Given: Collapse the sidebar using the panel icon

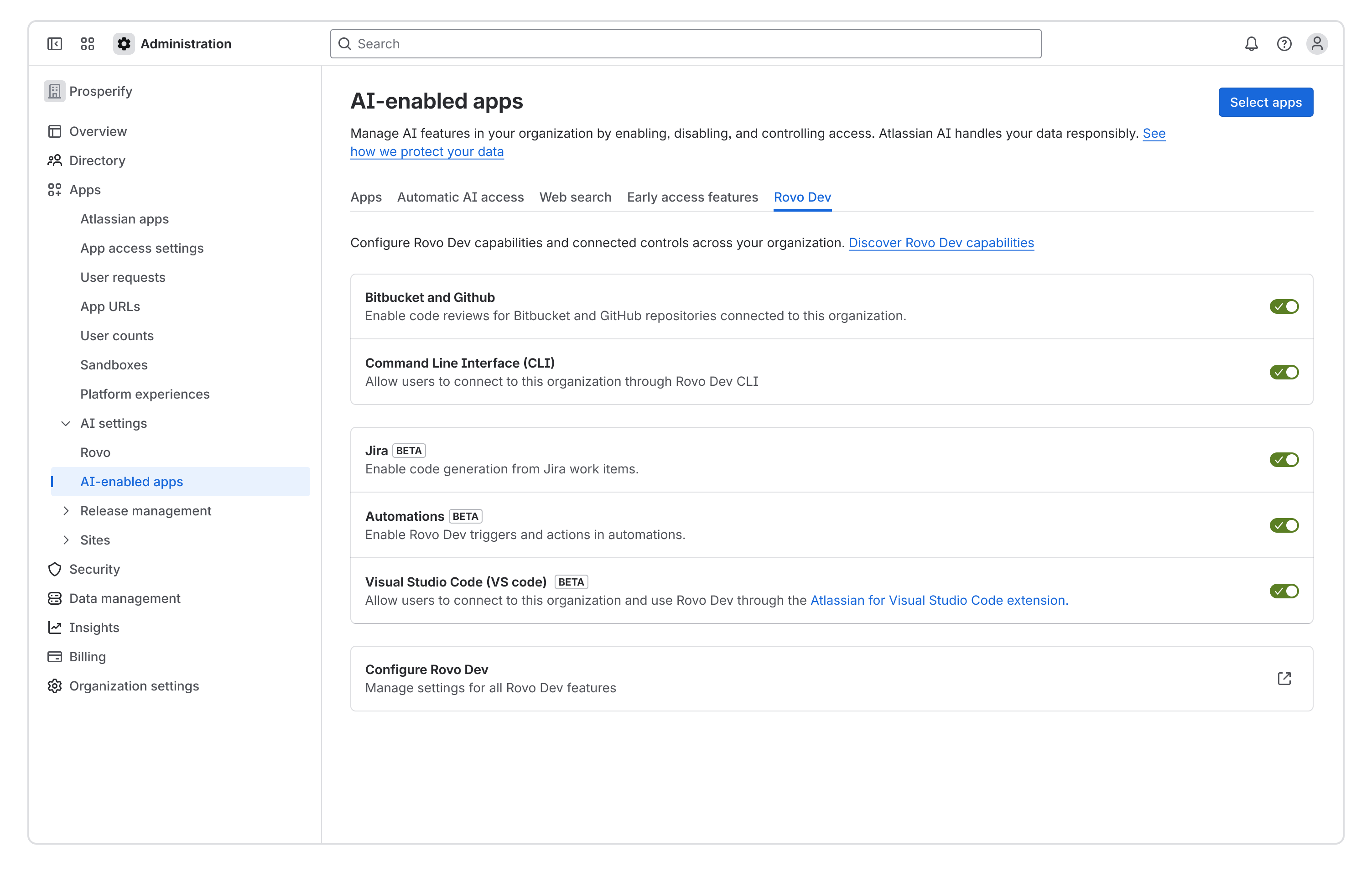Looking at the screenshot, I should pos(54,43).
